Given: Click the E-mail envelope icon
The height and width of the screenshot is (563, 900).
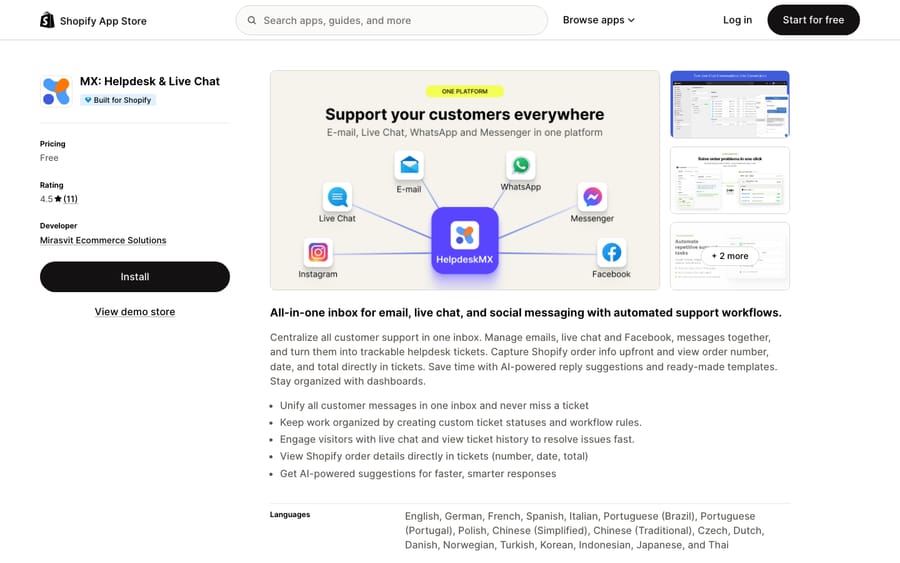Looking at the screenshot, I should click(409, 165).
